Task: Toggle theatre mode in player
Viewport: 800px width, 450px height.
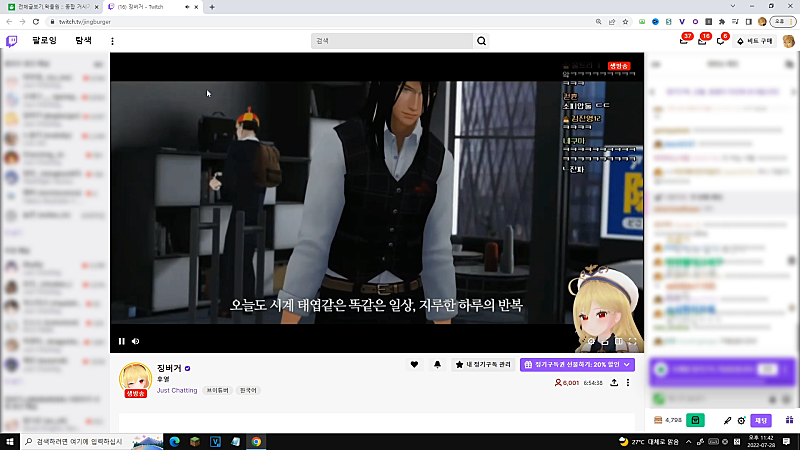Action: (618, 341)
